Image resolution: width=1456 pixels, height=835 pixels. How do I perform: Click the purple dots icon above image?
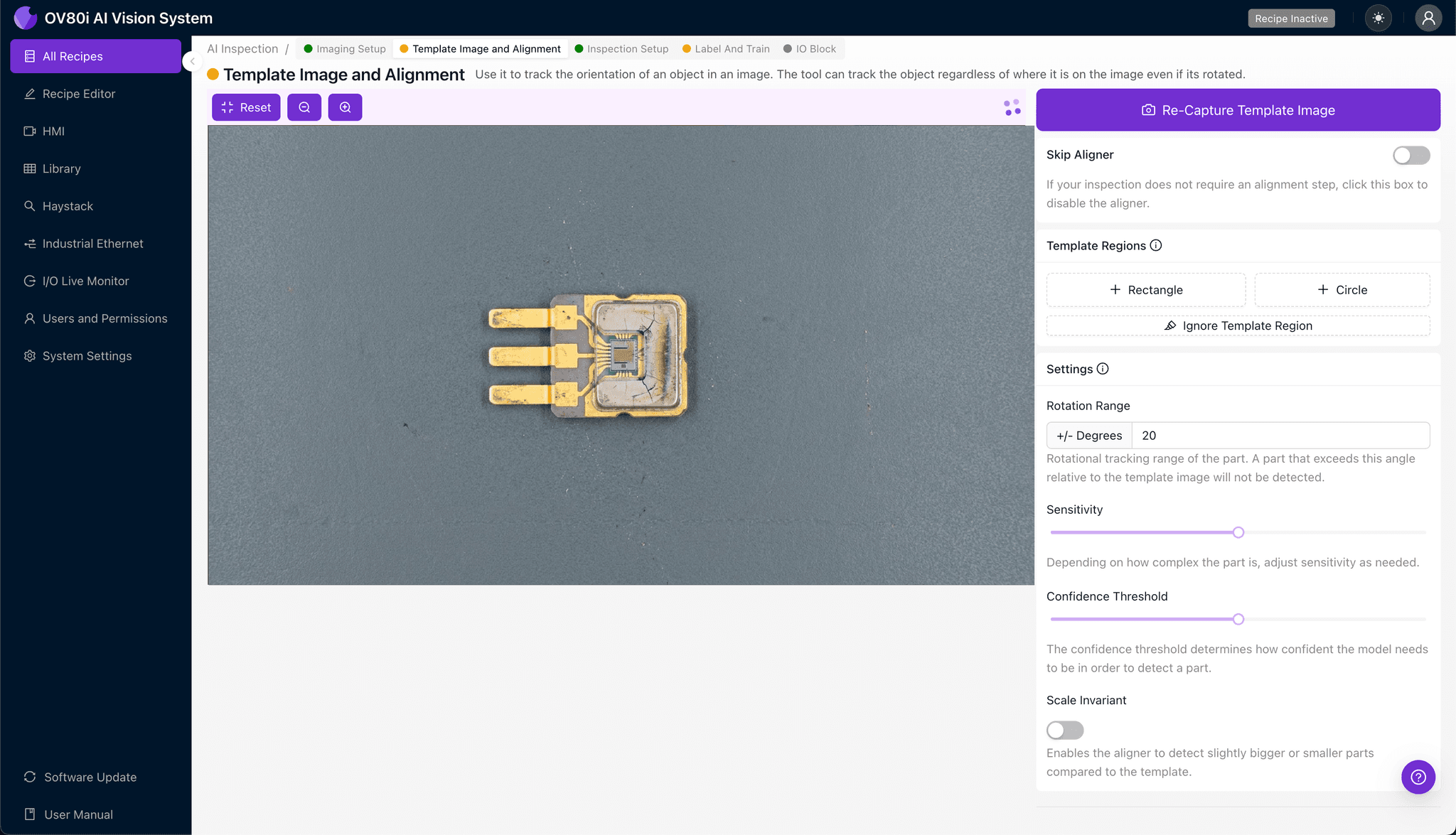[x=1012, y=107]
